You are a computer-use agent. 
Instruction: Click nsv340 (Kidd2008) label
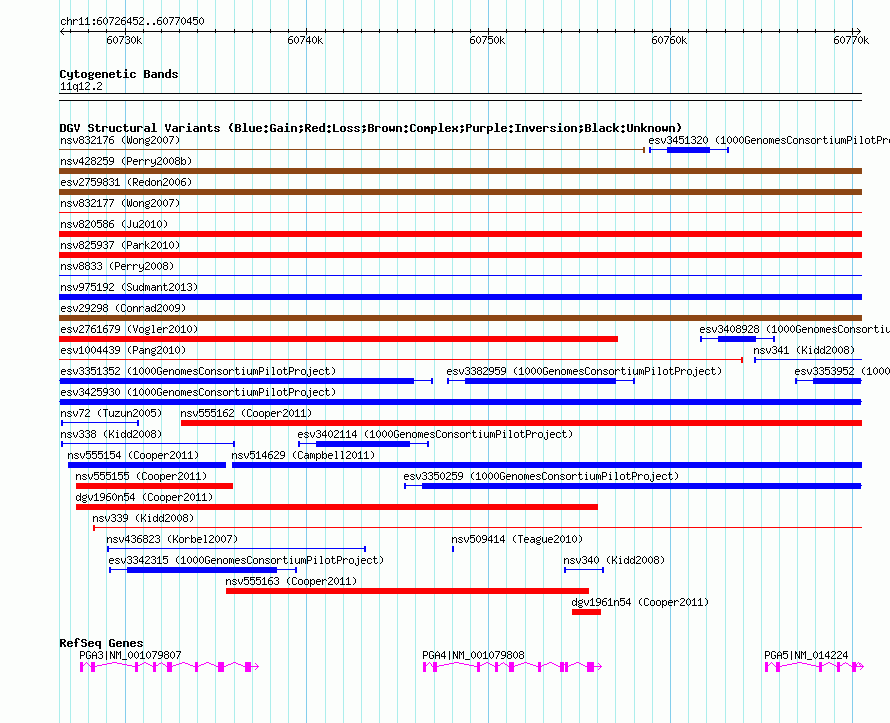point(614,560)
